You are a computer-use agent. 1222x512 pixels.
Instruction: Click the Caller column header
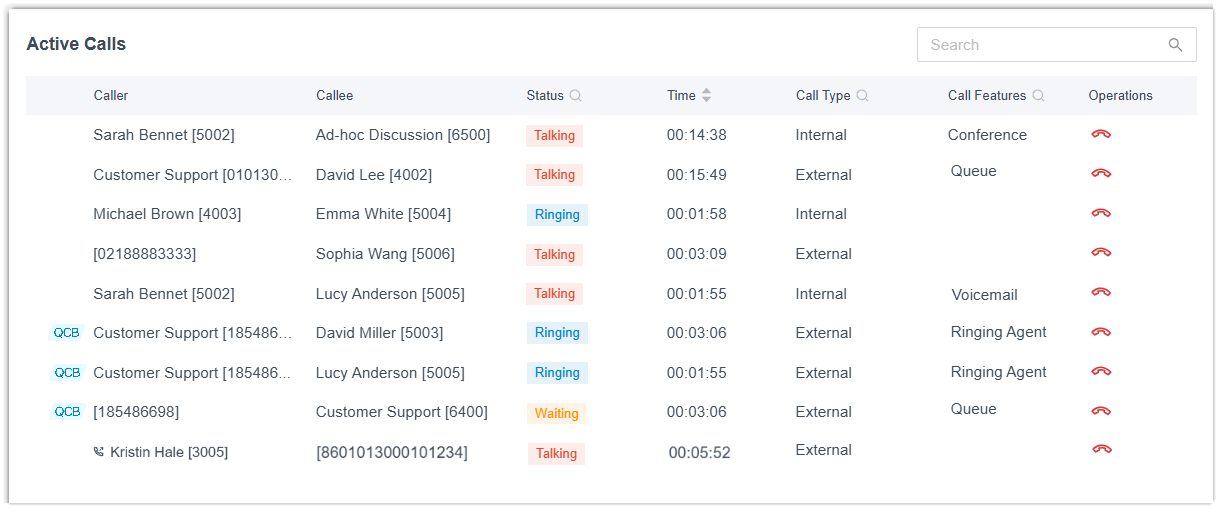(111, 96)
